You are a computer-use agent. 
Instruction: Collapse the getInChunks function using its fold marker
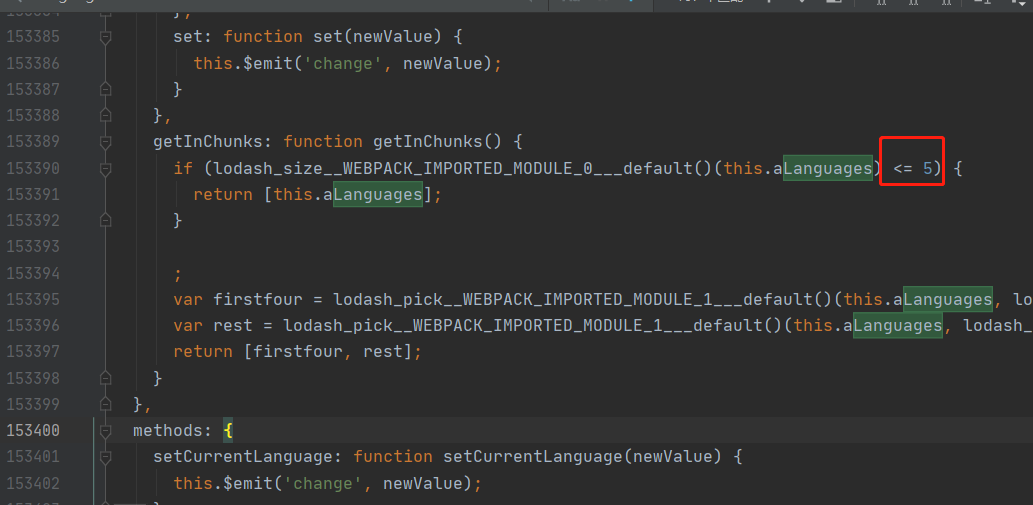(x=106, y=142)
